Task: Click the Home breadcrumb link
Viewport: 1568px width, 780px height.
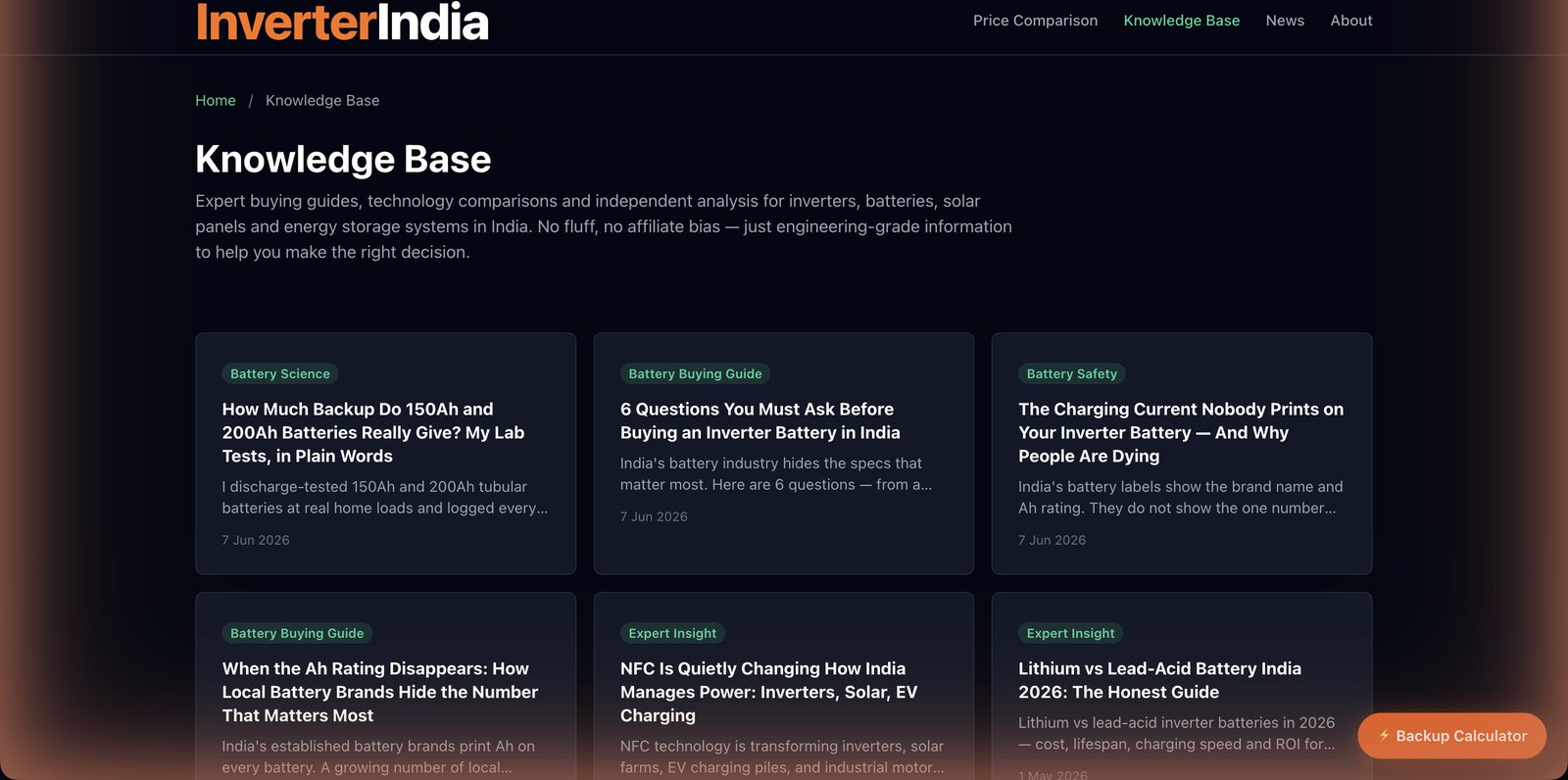Action: (216, 100)
